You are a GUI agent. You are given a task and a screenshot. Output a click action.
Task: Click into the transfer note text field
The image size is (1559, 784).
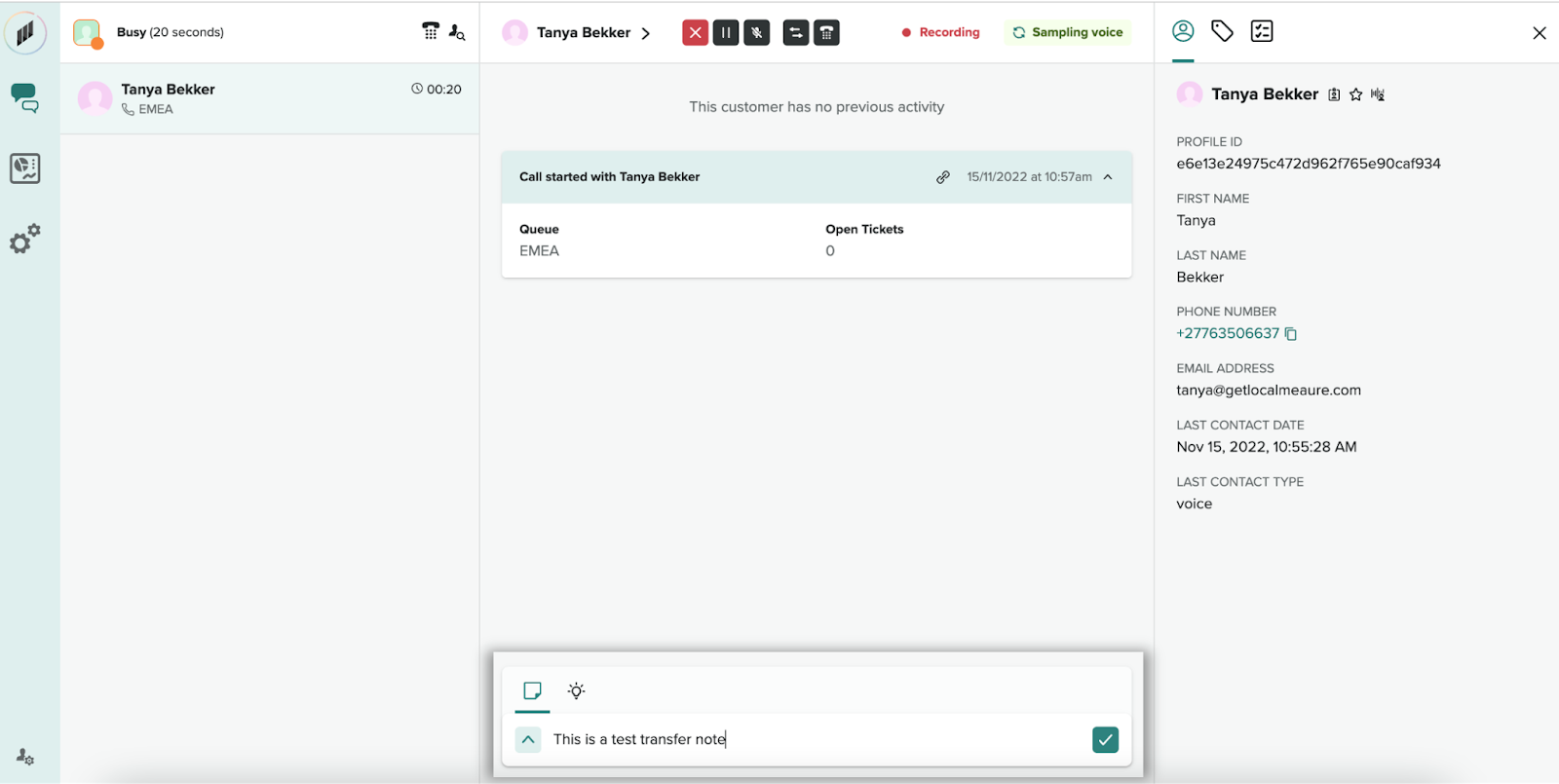pos(818,739)
